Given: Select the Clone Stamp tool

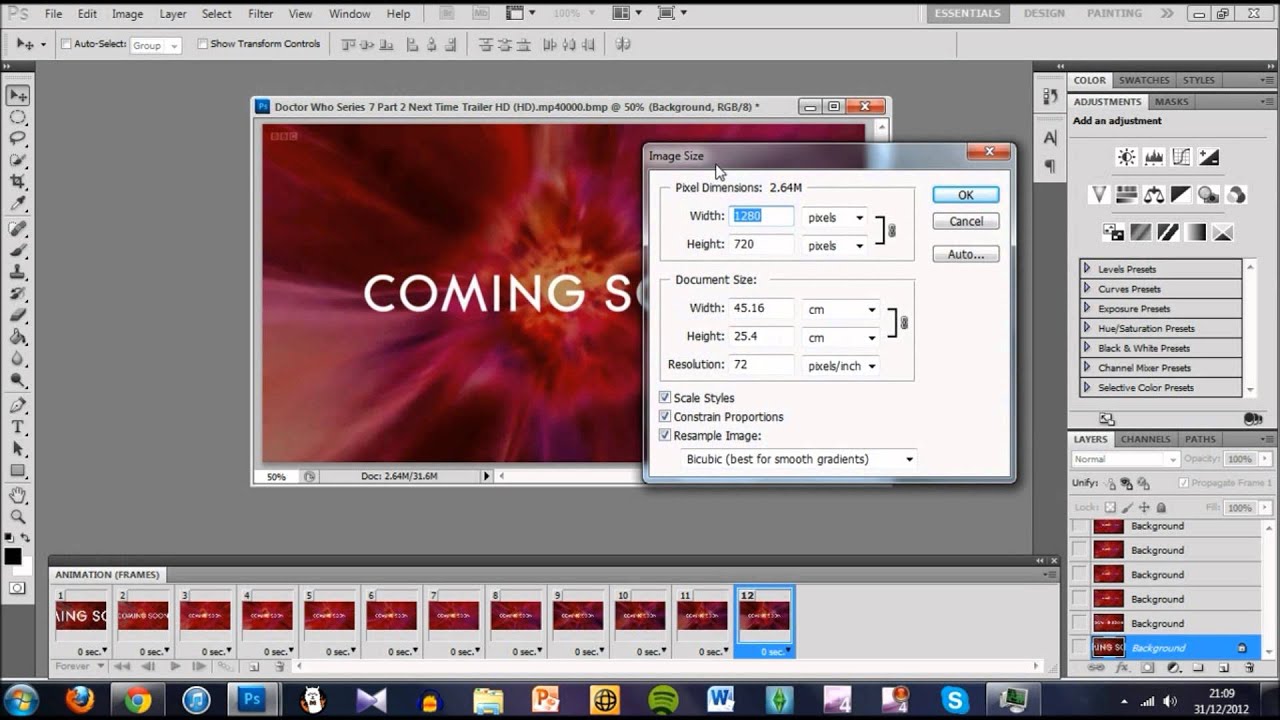Looking at the screenshot, I should (18, 273).
